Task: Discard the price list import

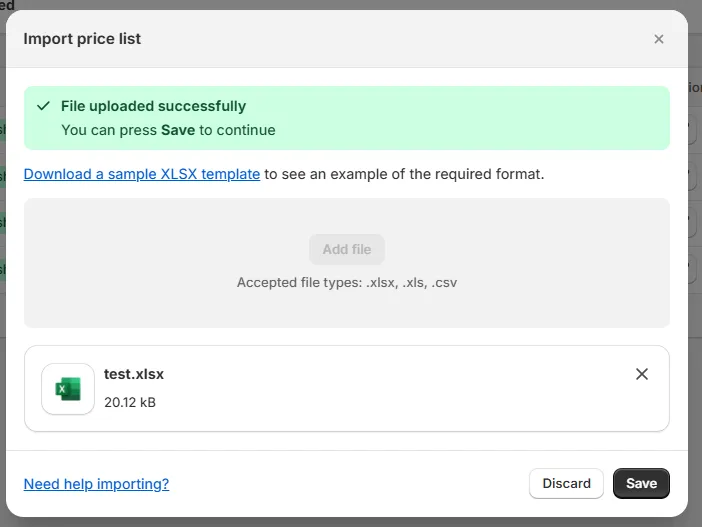Action: tap(566, 483)
